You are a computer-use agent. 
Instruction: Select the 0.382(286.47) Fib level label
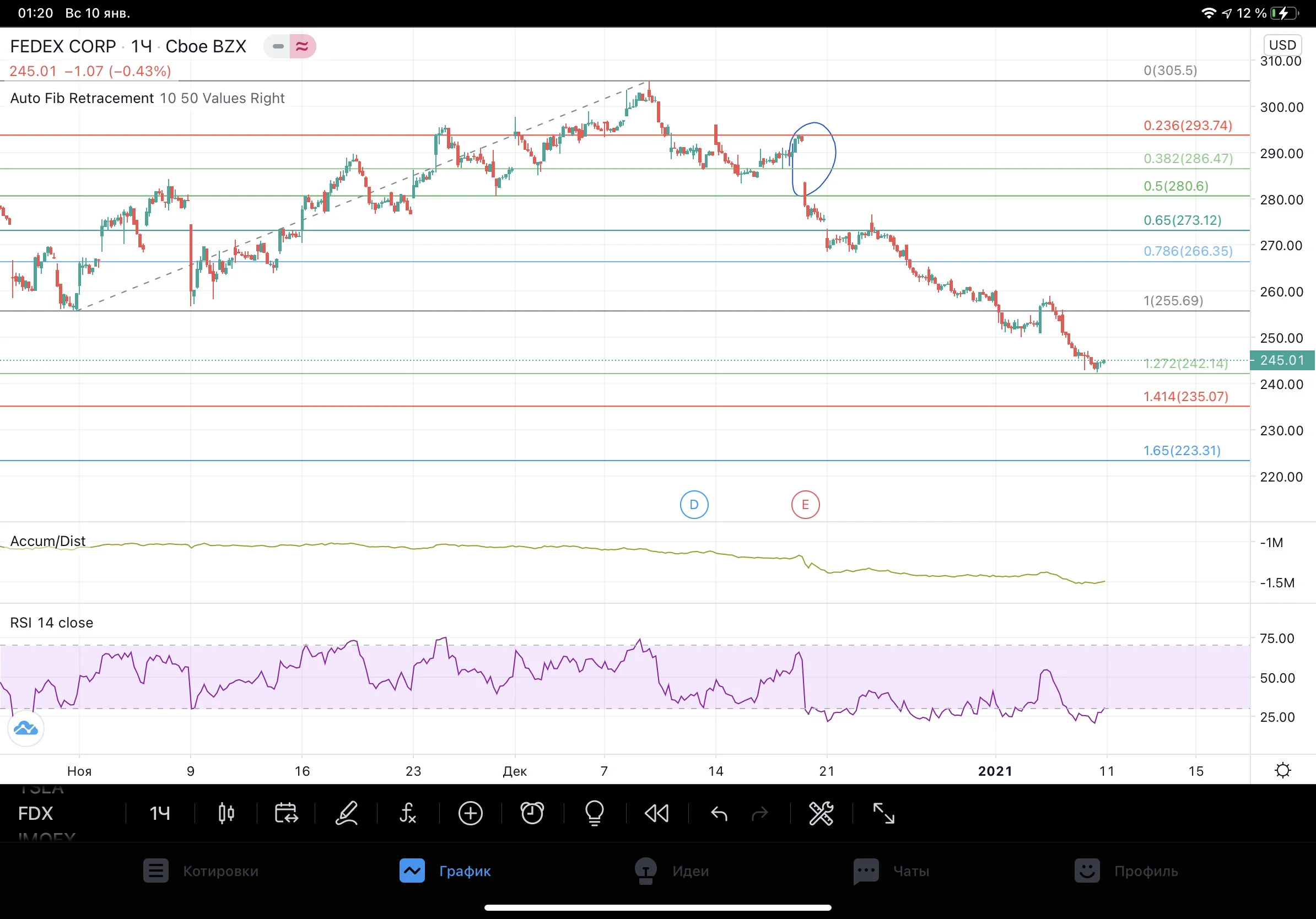click(1188, 159)
